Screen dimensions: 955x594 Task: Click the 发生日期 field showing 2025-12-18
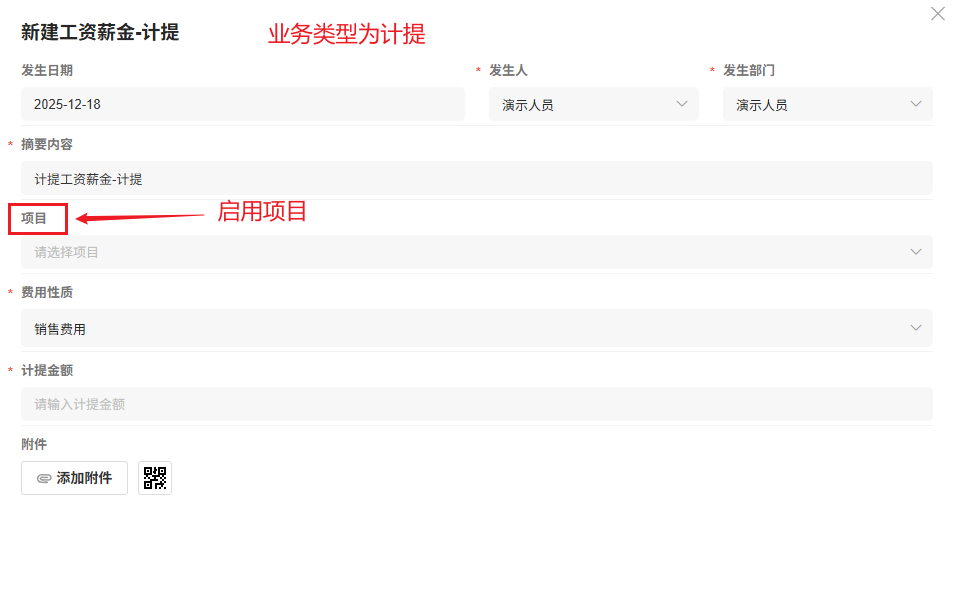pos(242,104)
